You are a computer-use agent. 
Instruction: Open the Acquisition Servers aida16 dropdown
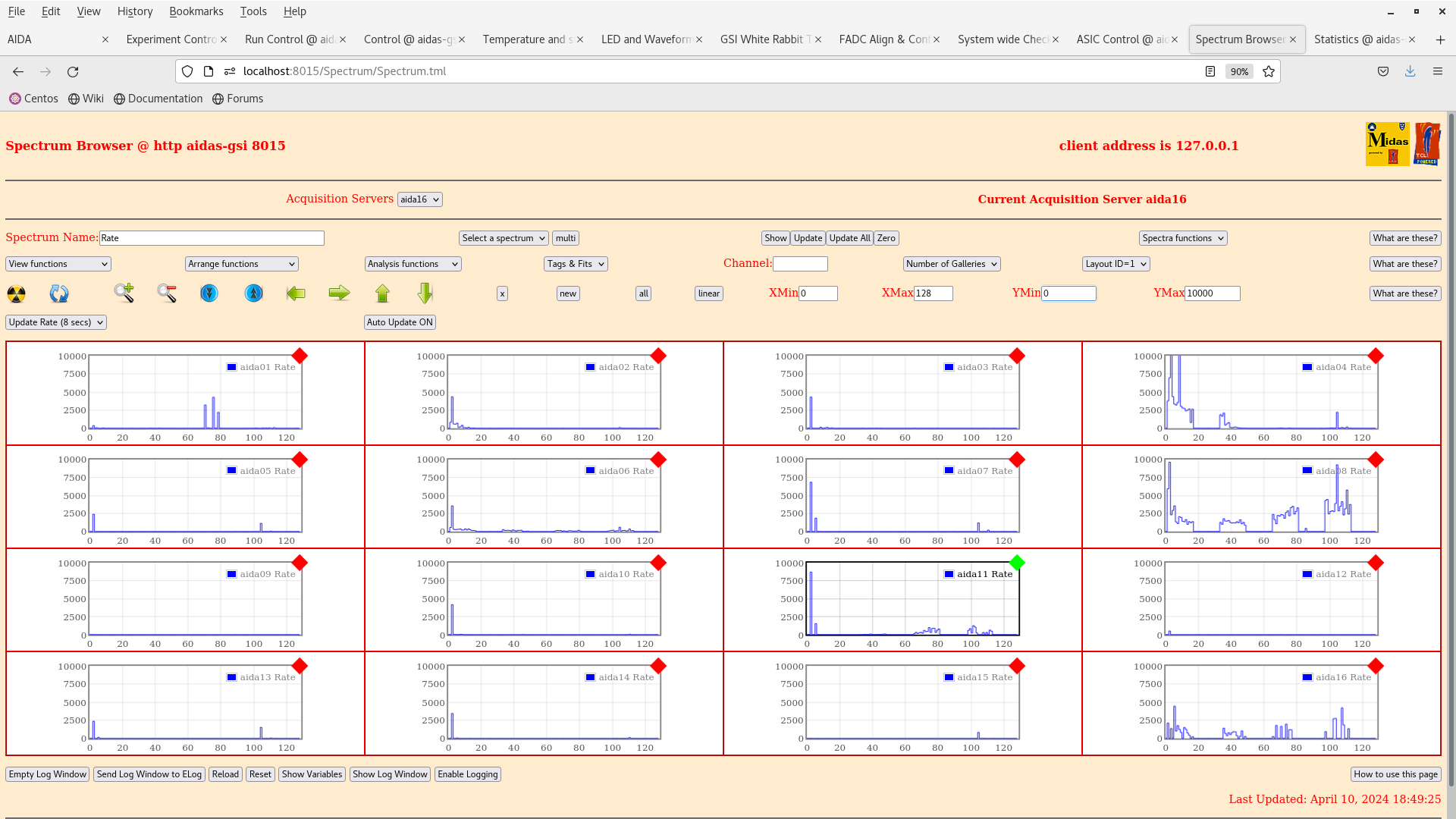click(x=419, y=199)
